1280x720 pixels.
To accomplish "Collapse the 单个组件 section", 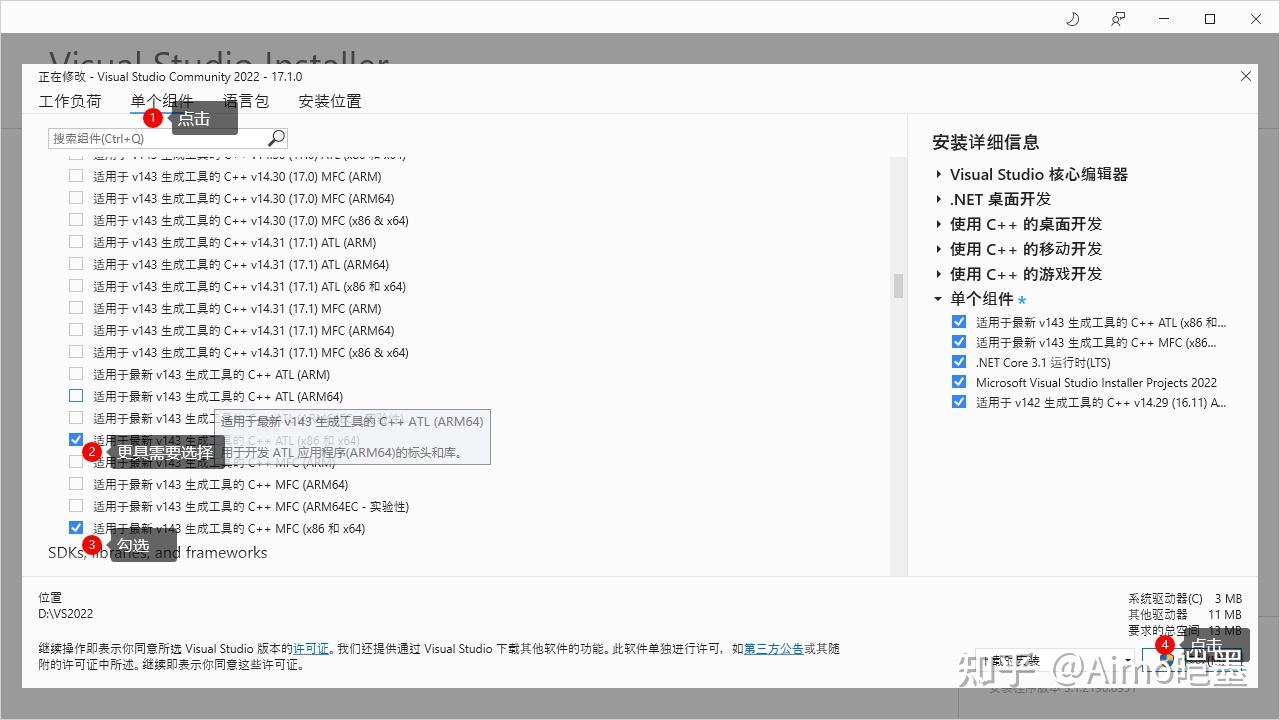I will pos(937,298).
